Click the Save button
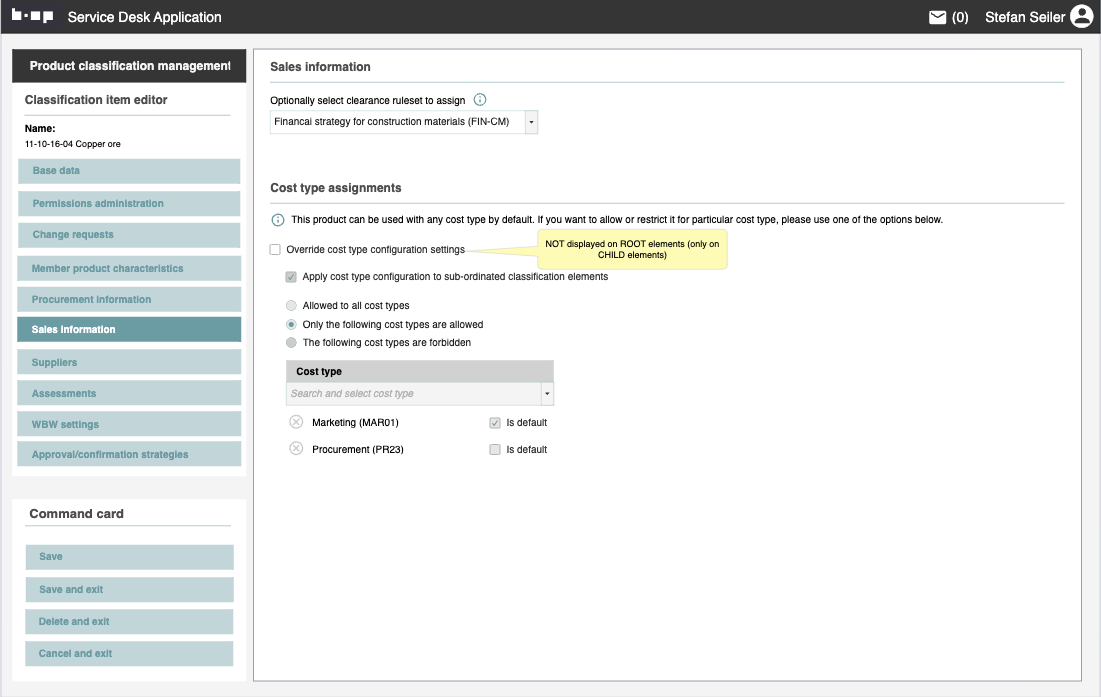The height and width of the screenshot is (697, 1101). click(129, 557)
